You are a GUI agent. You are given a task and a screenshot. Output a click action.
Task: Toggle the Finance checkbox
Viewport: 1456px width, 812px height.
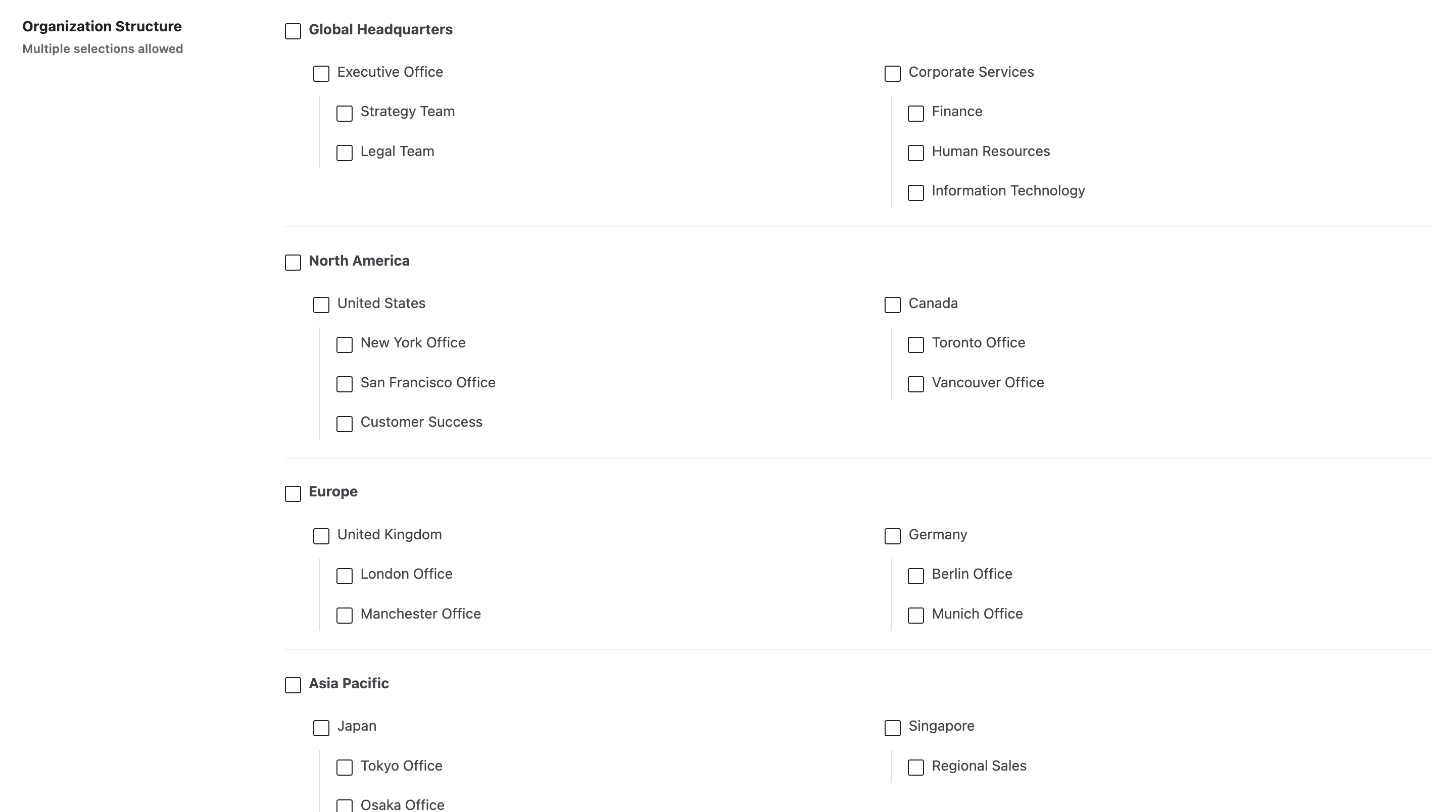pyautogui.click(x=915, y=114)
